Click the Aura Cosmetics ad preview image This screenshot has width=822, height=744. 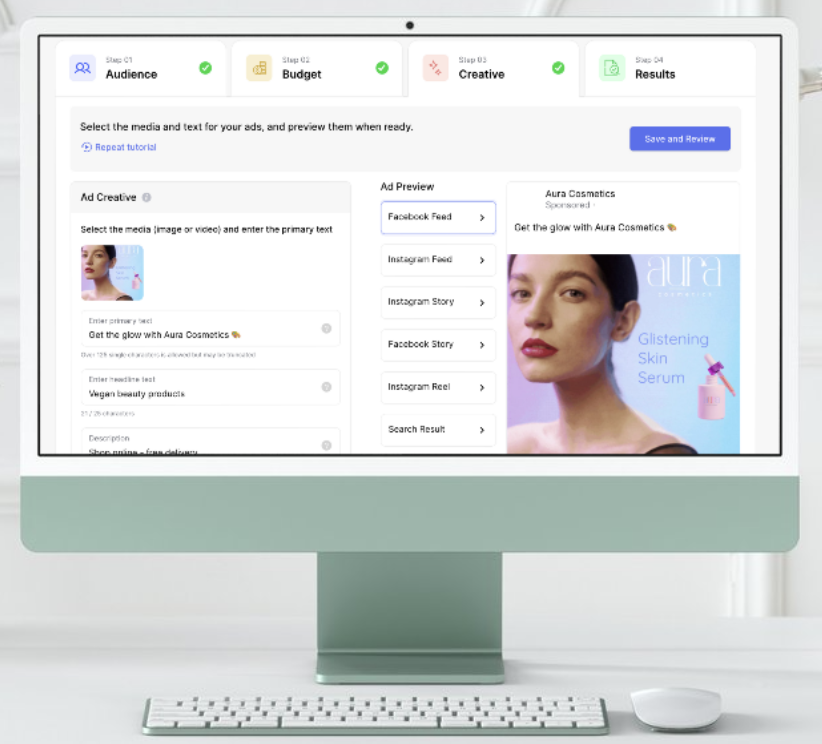623,354
